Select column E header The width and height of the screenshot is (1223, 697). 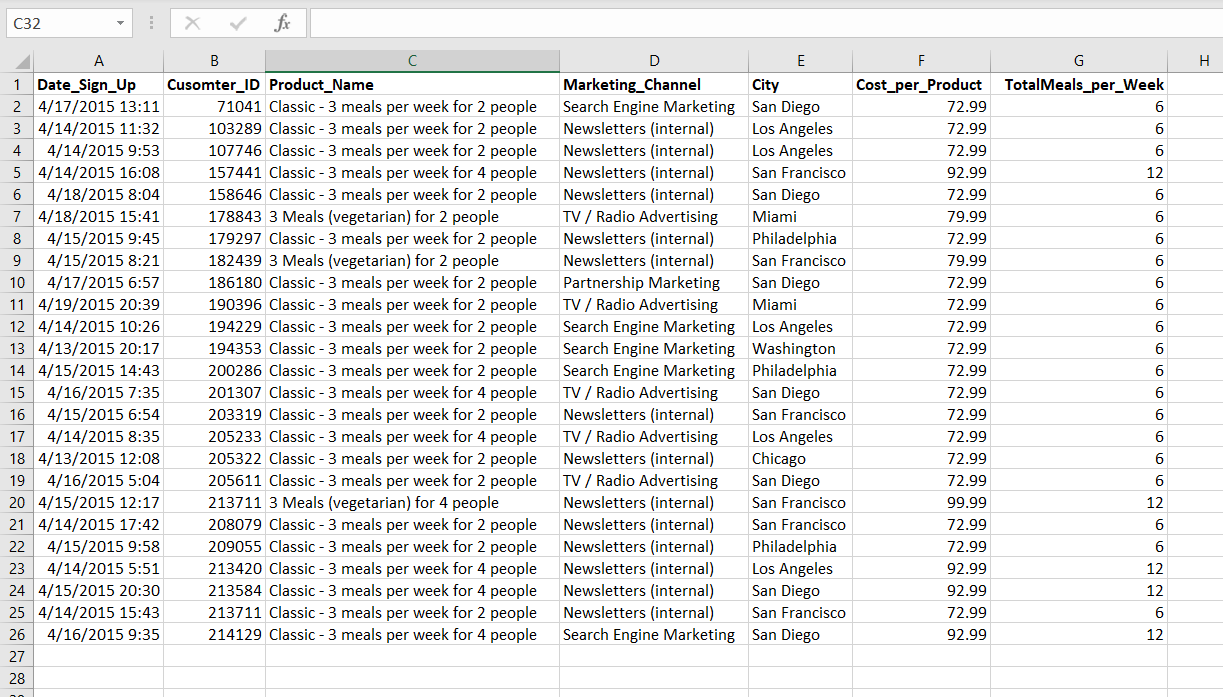(800, 62)
